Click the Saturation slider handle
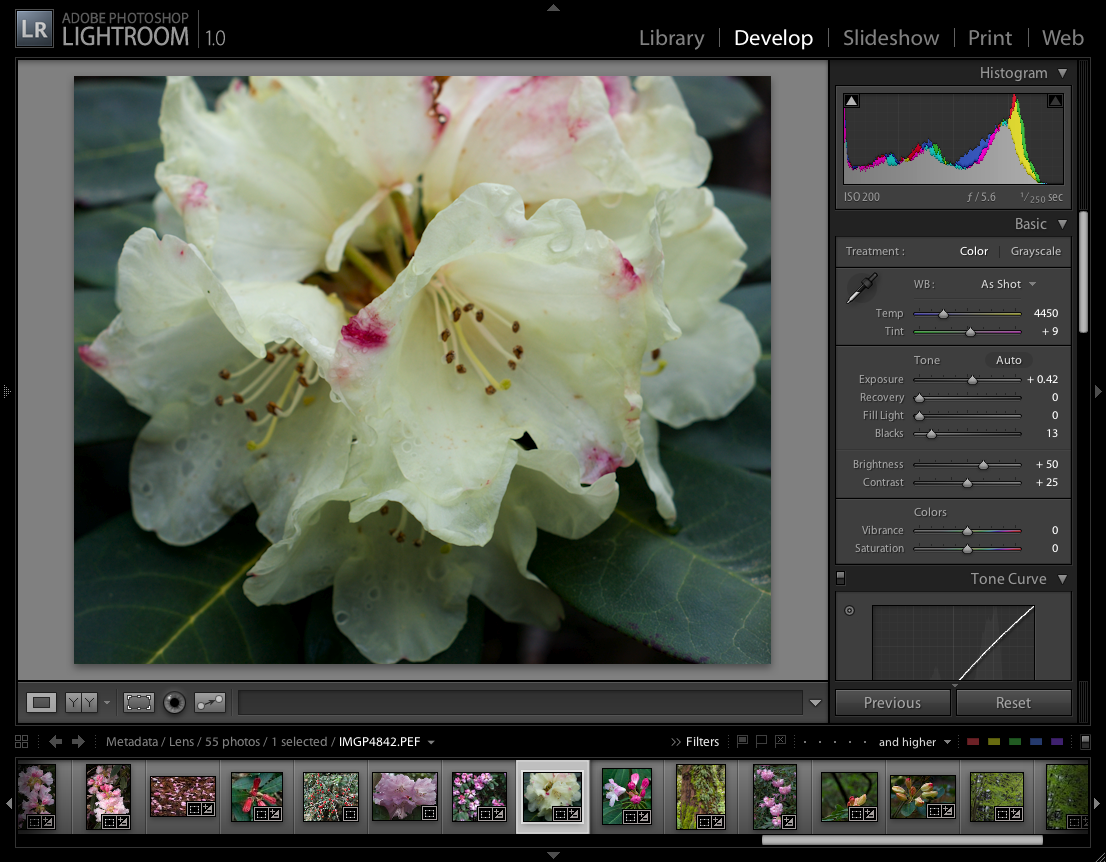The width and height of the screenshot is (1106, 862). 967,549
